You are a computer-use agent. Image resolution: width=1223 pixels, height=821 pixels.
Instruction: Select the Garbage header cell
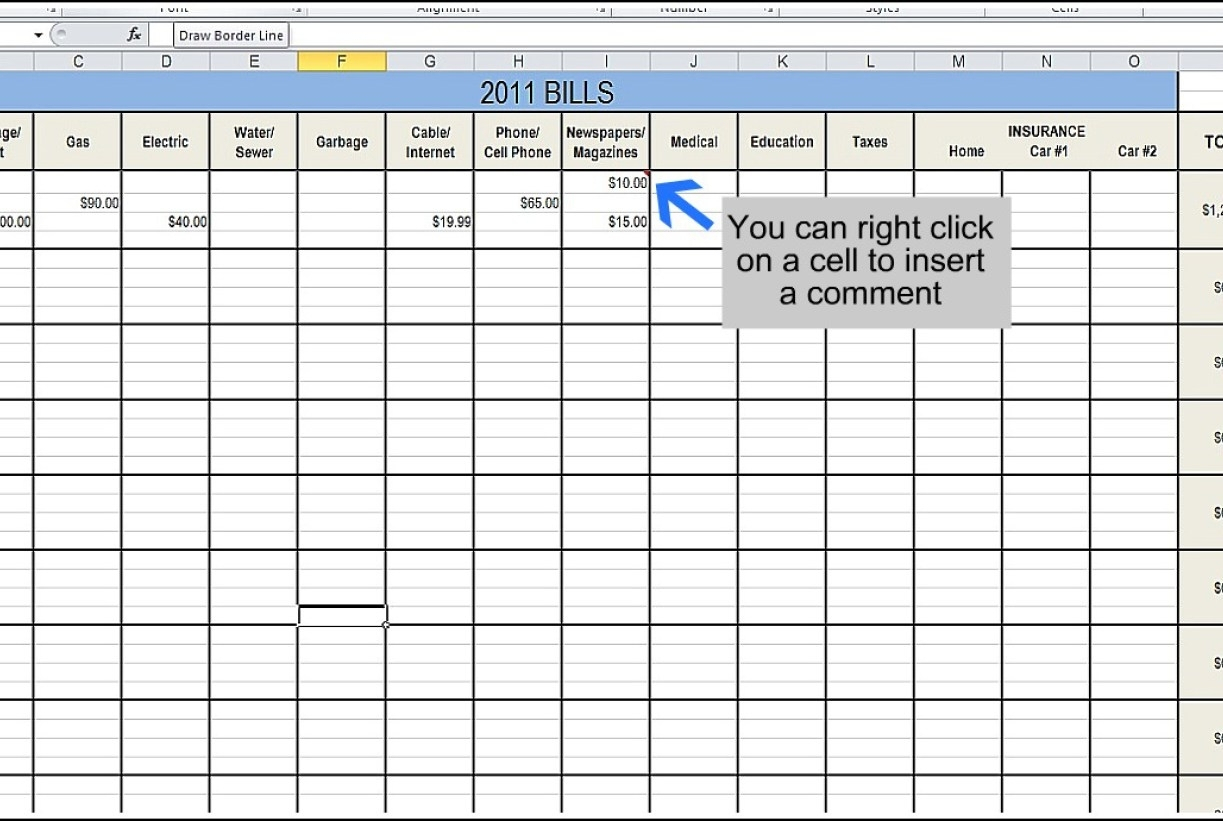342,142
